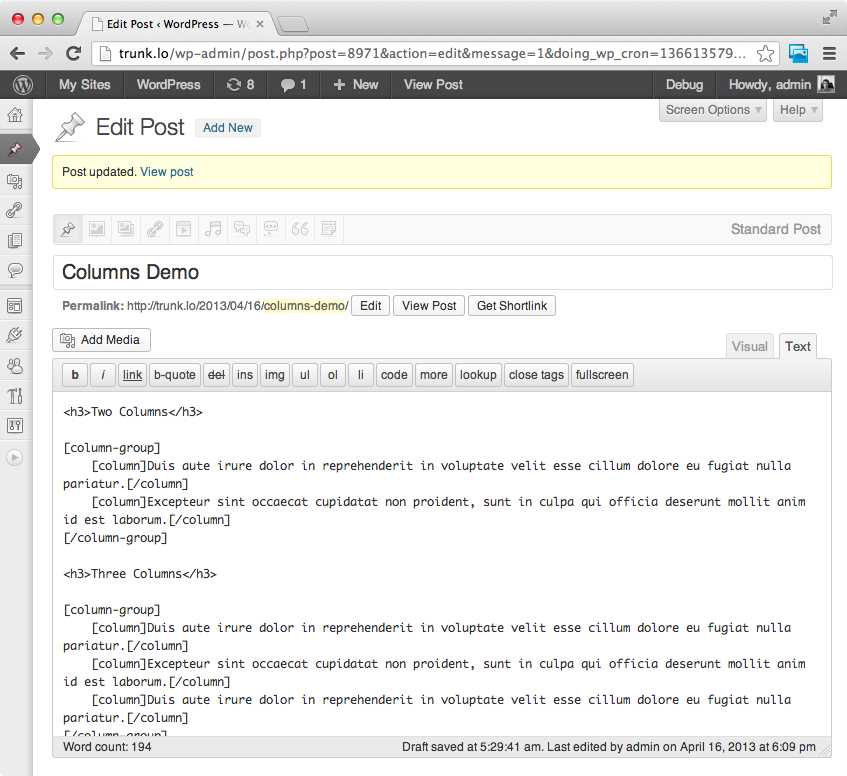Insert unordered list with ul quicktag
The width and height of the screenshot is (847, 776).
305,375
